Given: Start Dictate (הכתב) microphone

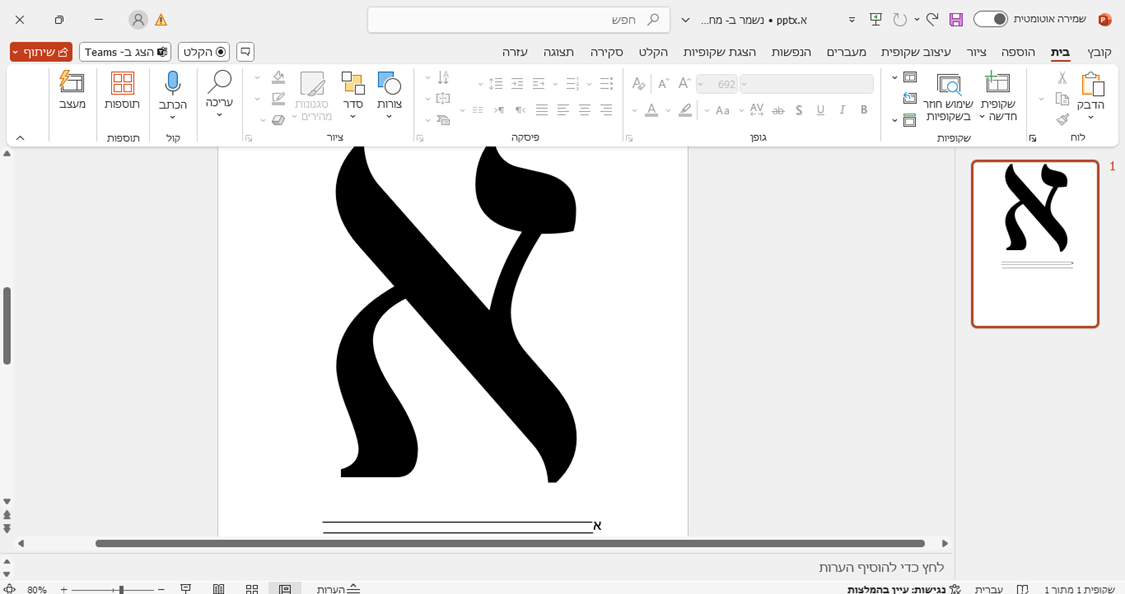Looking at the screenshot, I should (173, 84).
